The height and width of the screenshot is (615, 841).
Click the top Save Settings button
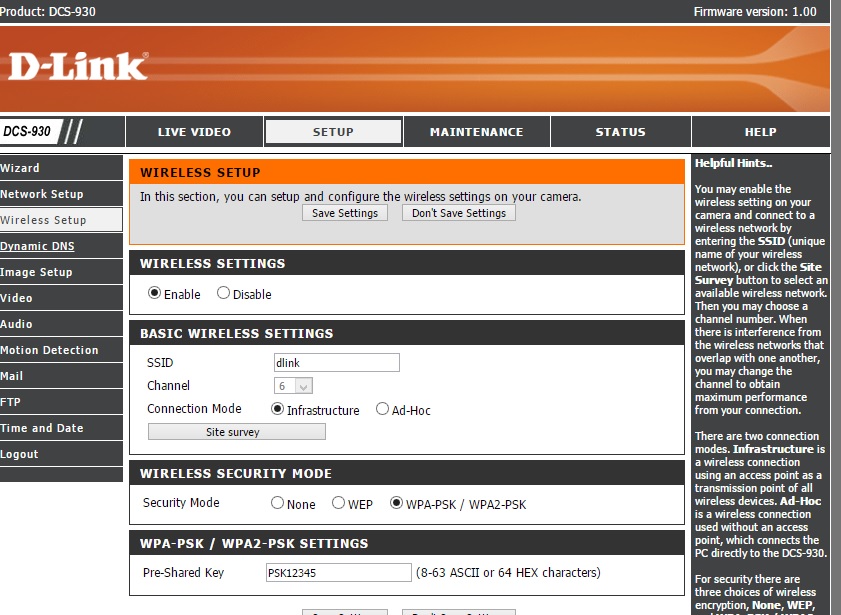coord(345,213)
